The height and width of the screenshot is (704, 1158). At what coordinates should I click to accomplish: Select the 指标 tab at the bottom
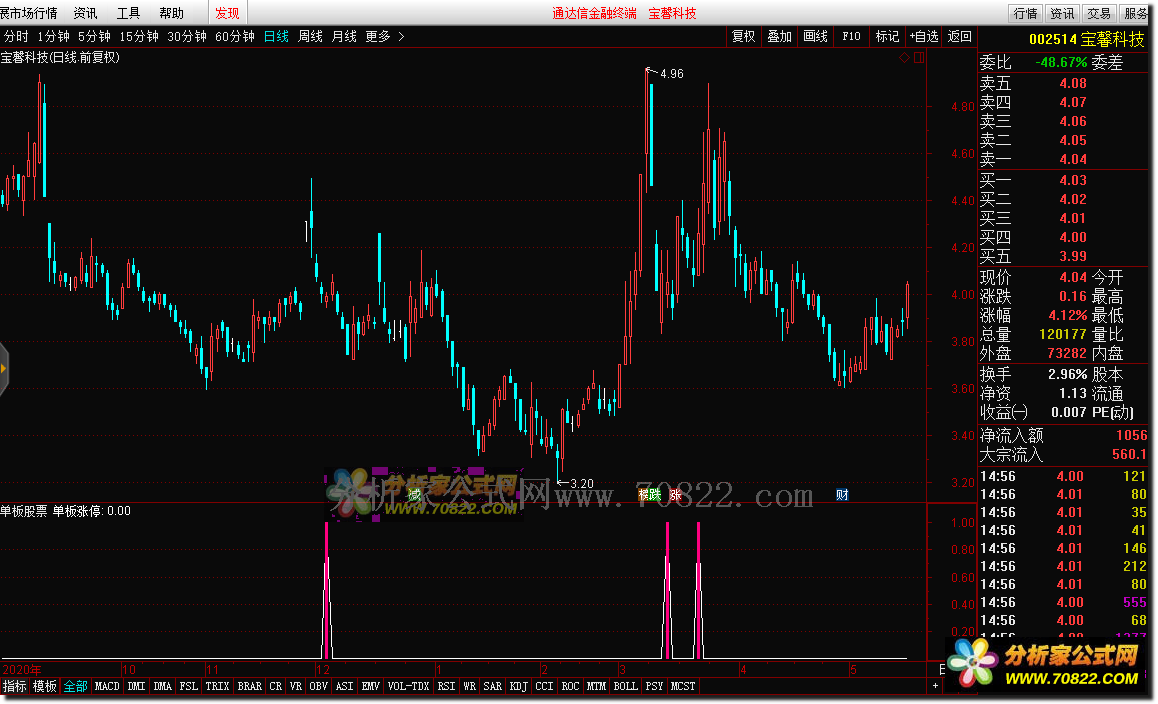pos(15,686)
